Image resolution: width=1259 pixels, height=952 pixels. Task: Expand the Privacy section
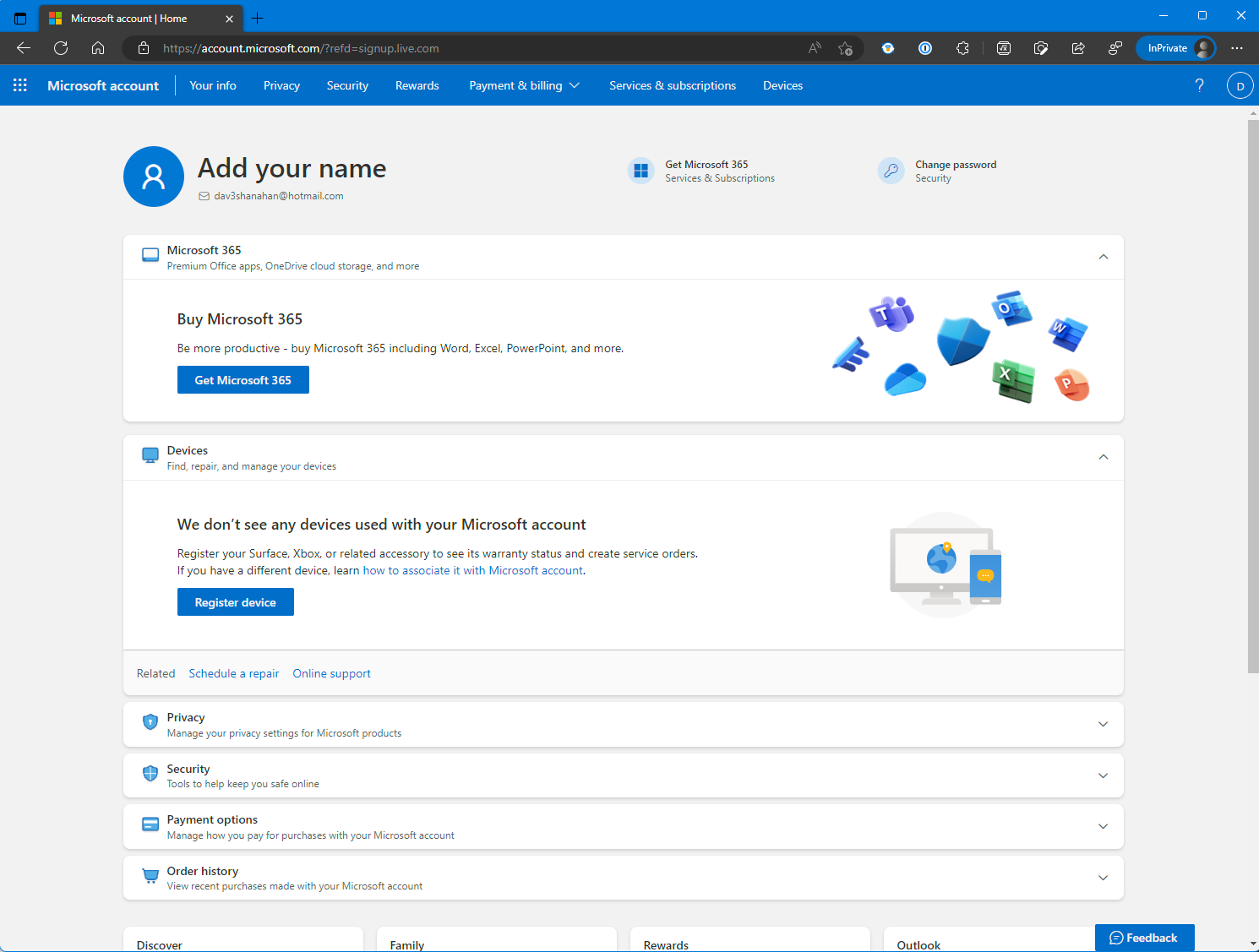(x=1104, y=724)
